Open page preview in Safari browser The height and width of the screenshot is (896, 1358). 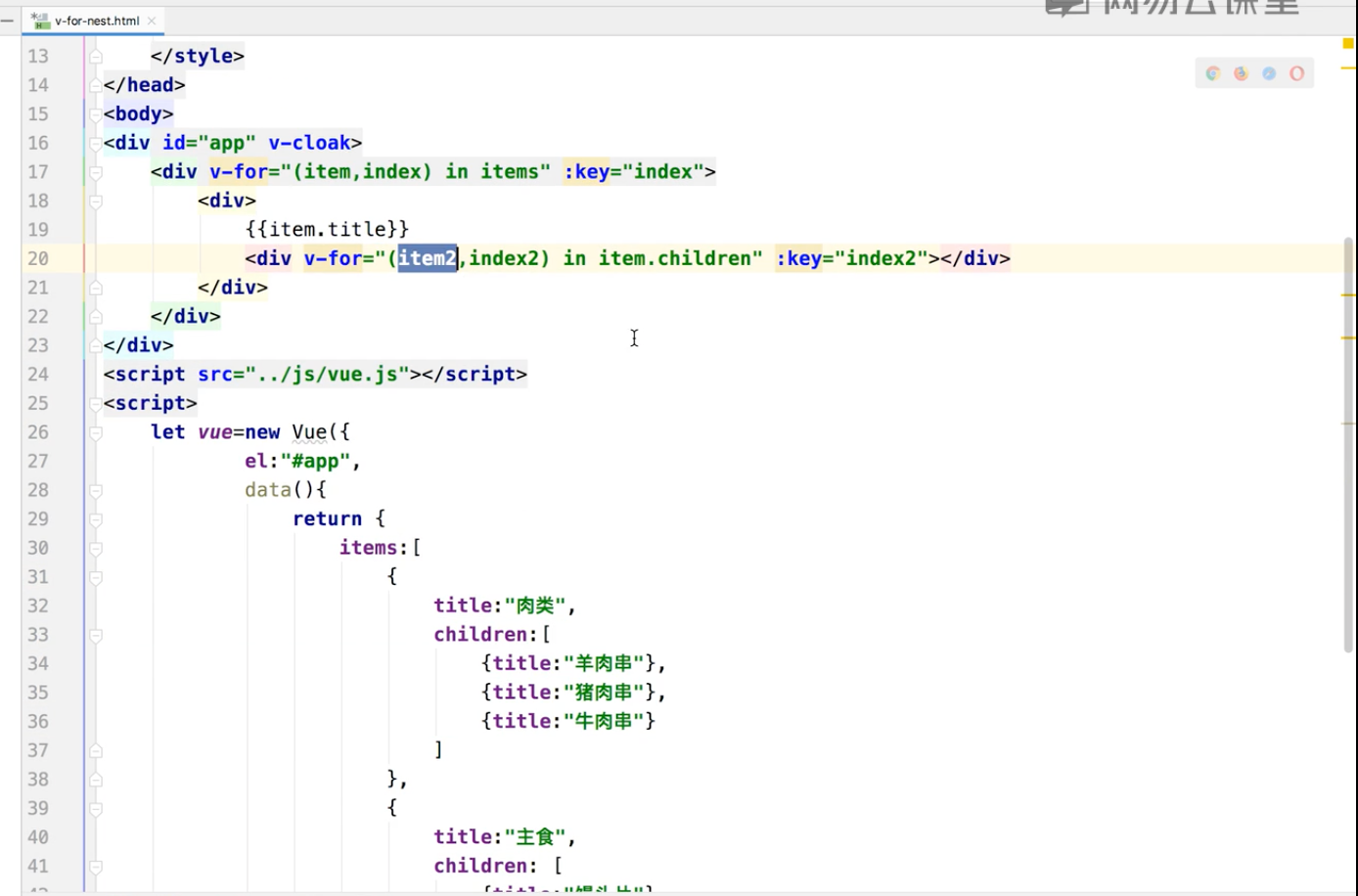coord(1269,73)
